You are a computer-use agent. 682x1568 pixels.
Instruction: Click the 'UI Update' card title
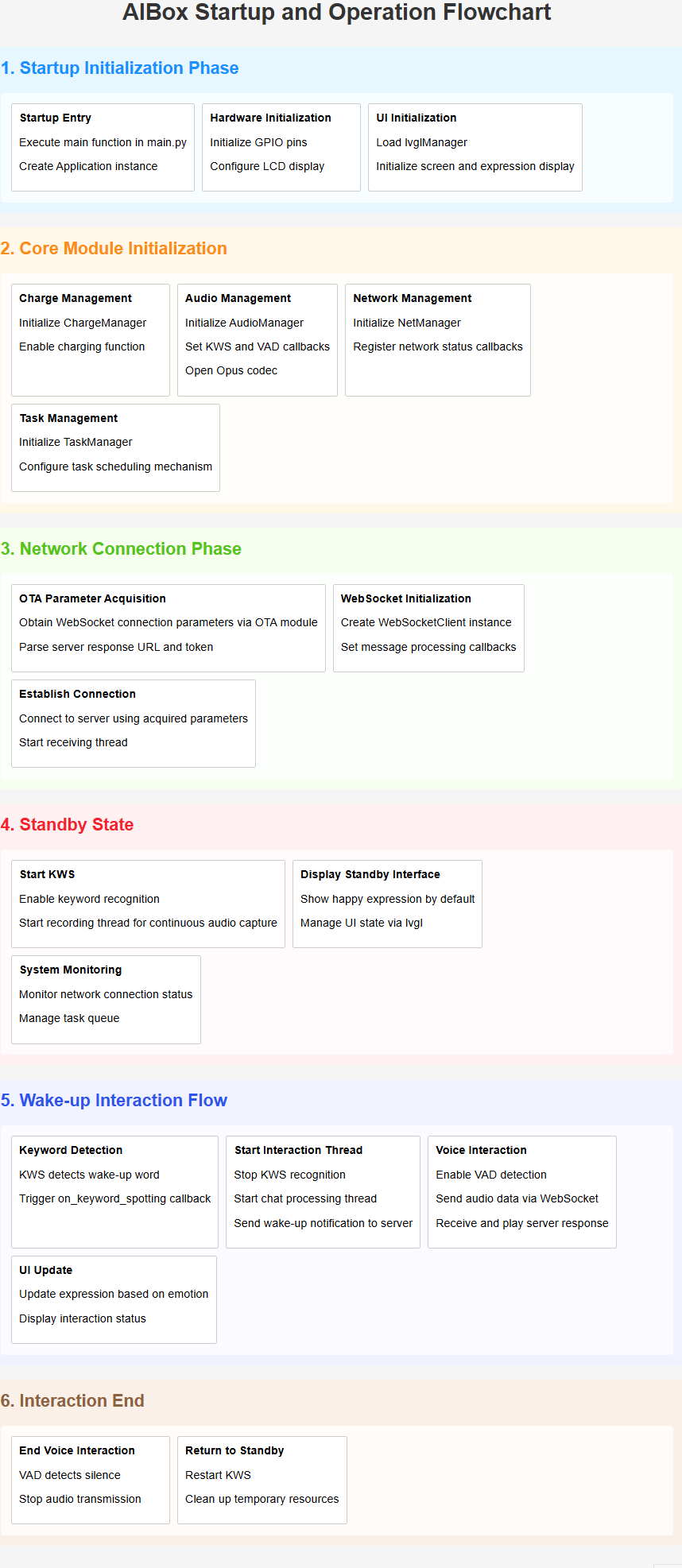(45, 1270)
